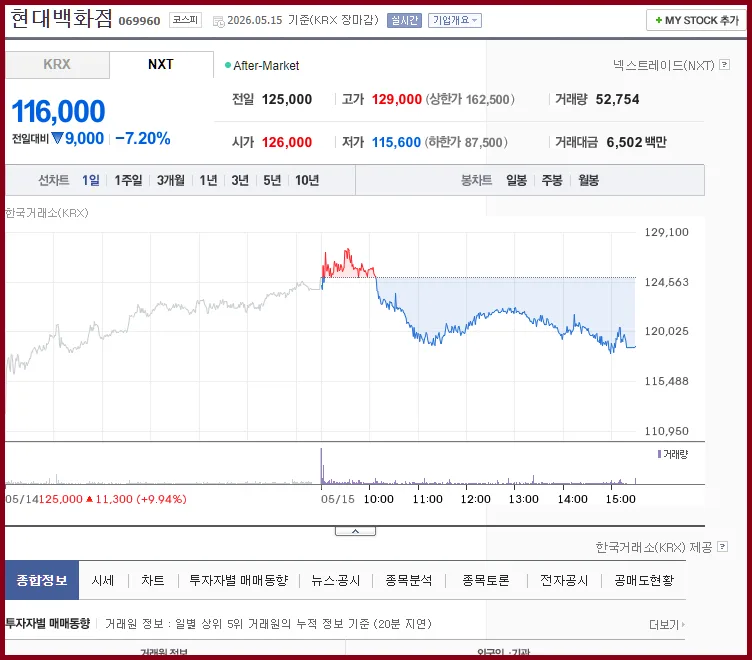Screen dimensions: 752x660
Task: Click the 저가 value 115,600
Action: [x=396, y=142]
